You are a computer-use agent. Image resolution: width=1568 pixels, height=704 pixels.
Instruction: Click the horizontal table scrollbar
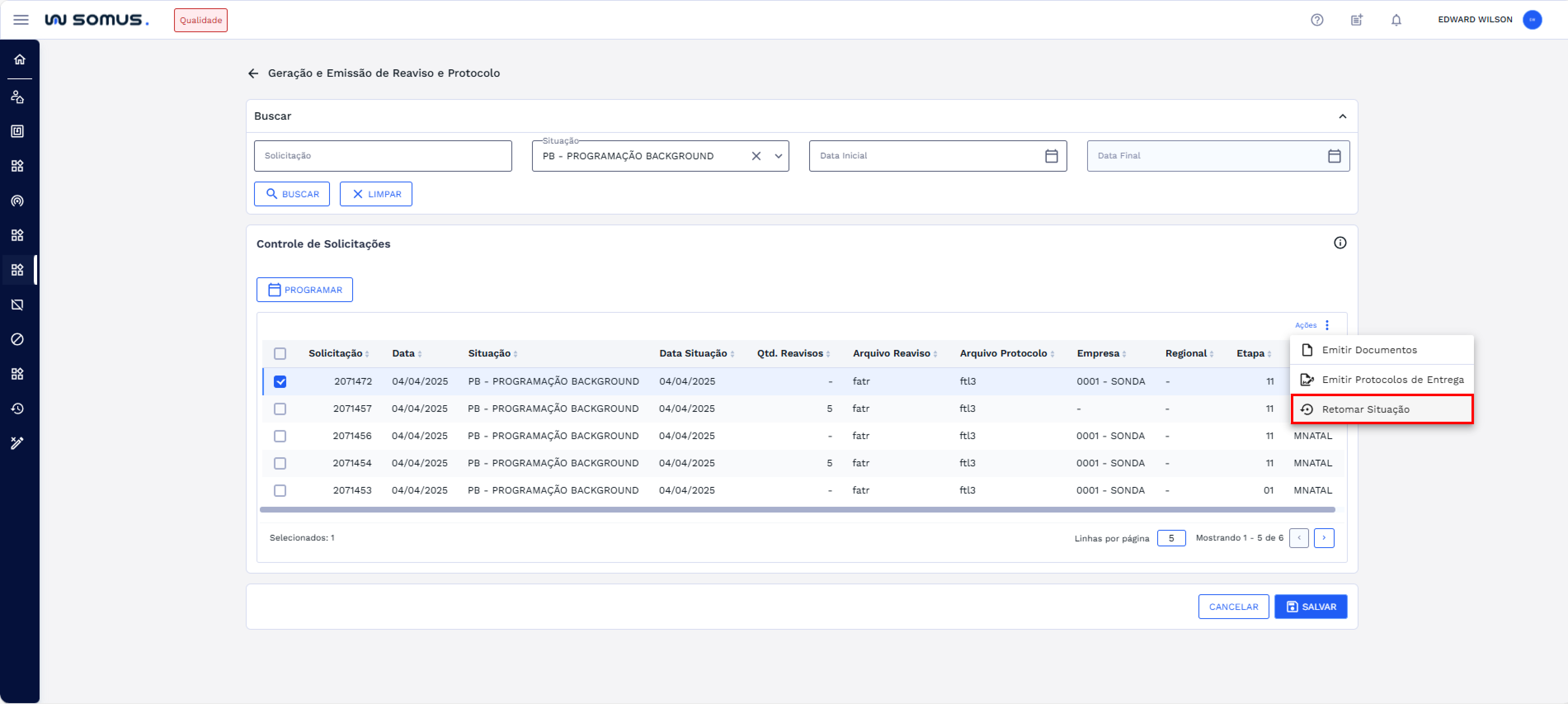[x=797, y=510]
